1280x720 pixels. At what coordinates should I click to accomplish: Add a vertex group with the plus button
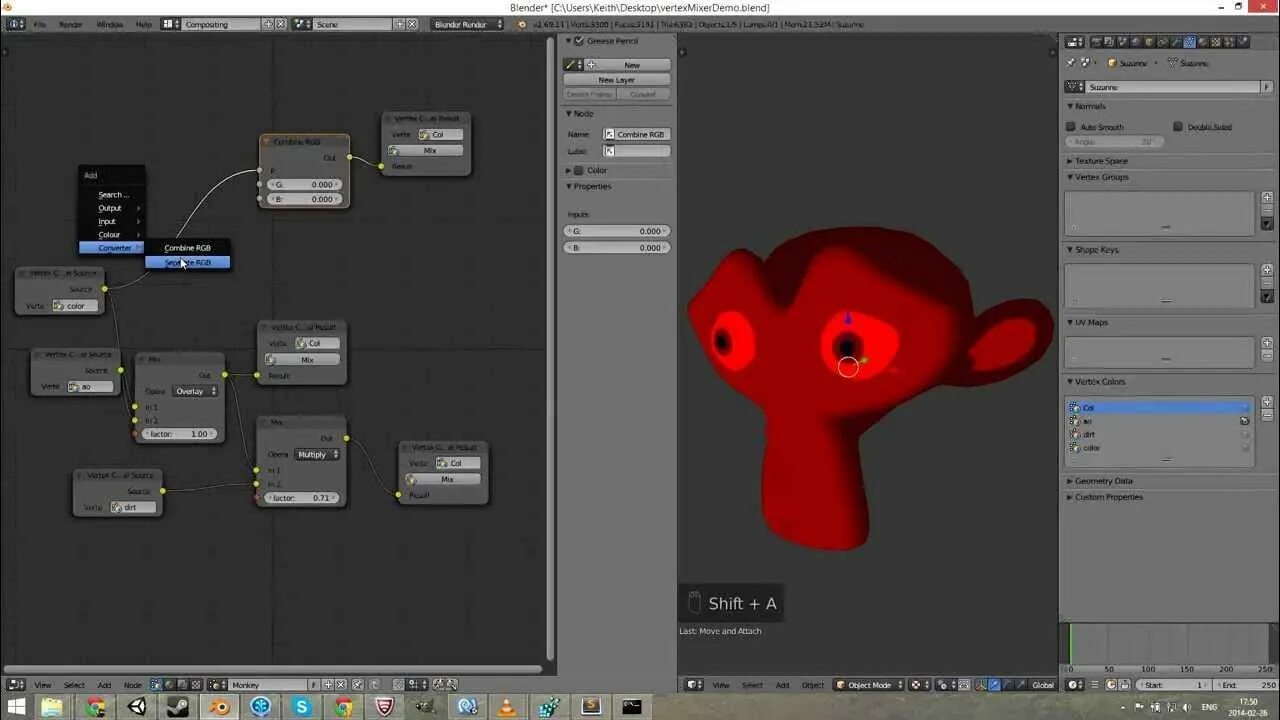click(x=1267, y=197)
